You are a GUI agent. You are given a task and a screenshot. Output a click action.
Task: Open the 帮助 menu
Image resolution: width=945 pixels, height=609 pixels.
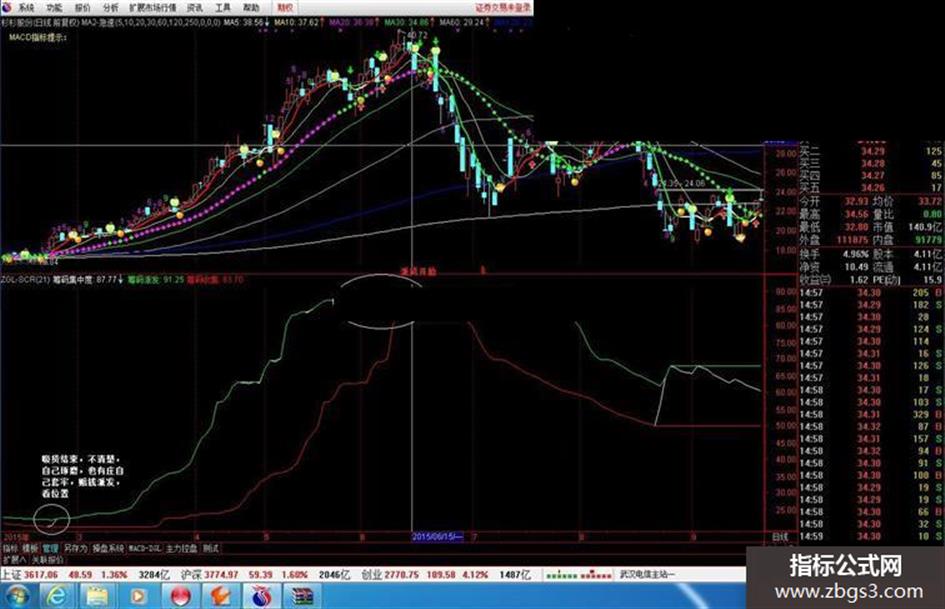click(251, 8)
